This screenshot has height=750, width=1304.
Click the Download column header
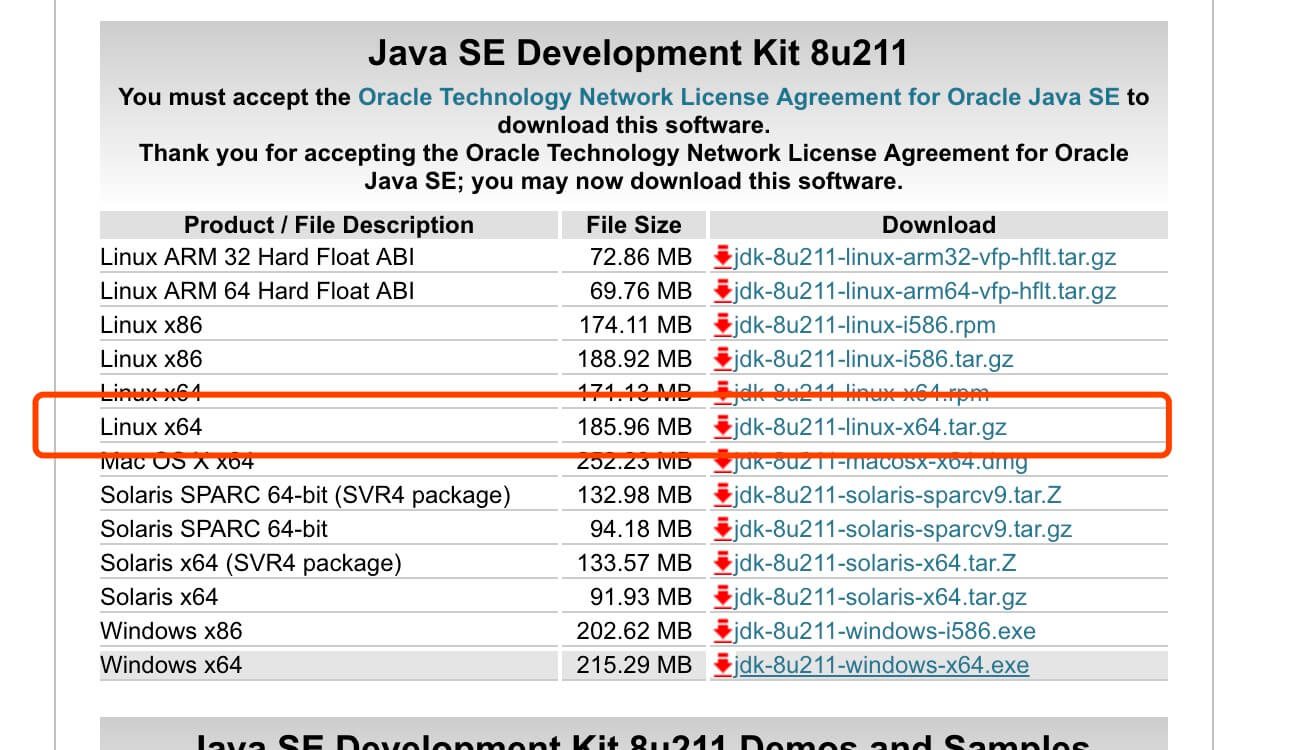[939, 225]
